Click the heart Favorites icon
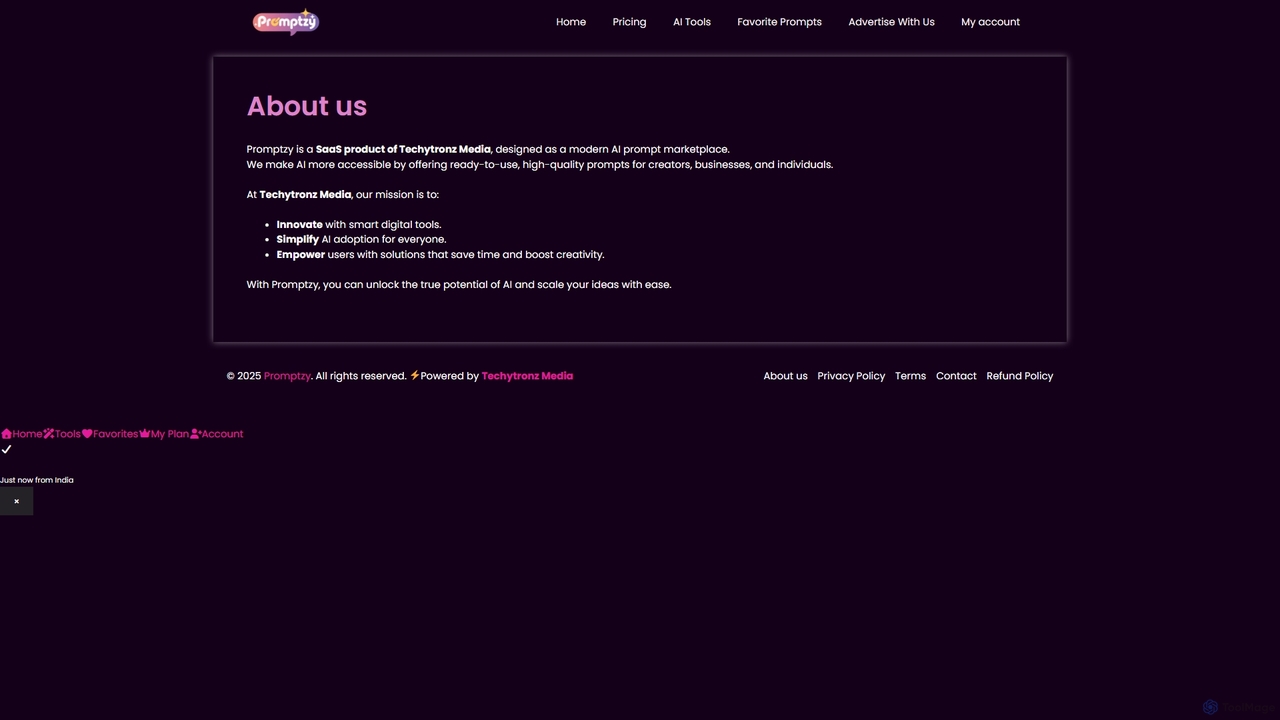 [87, 434]
